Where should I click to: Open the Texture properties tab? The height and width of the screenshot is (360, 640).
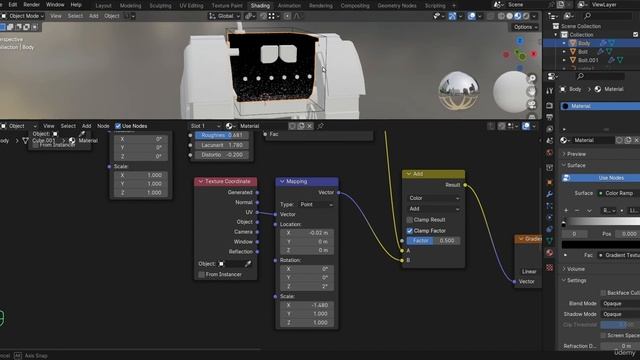pyautogui.click(x=549, y=268)
